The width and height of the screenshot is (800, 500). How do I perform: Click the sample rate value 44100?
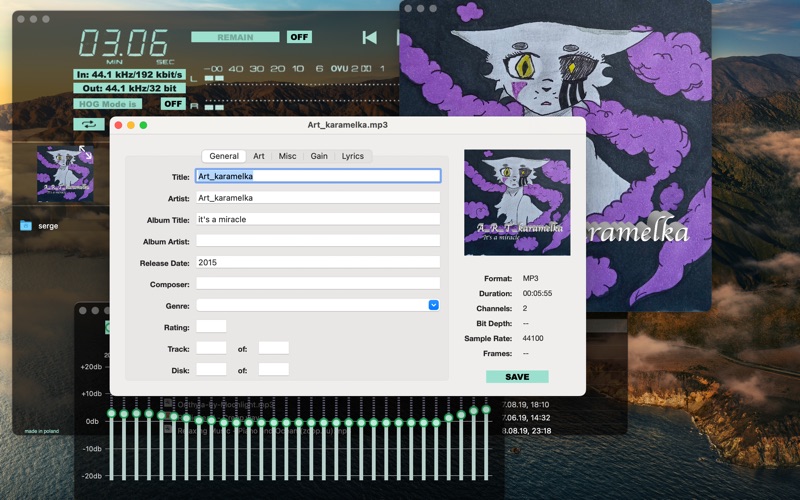click(533, 338)
